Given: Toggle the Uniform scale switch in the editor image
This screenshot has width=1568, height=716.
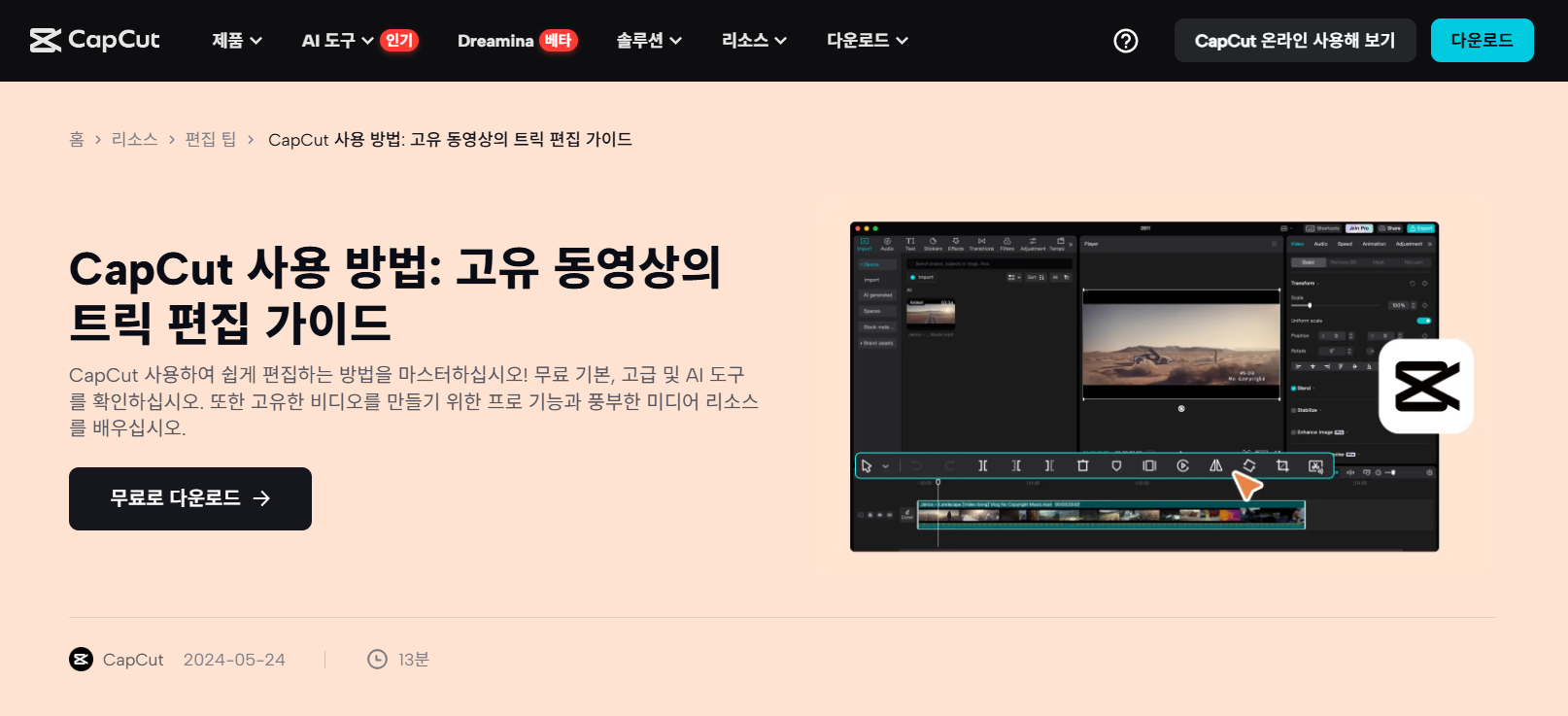Looking at the screenshot, I should pos(1423,321).
